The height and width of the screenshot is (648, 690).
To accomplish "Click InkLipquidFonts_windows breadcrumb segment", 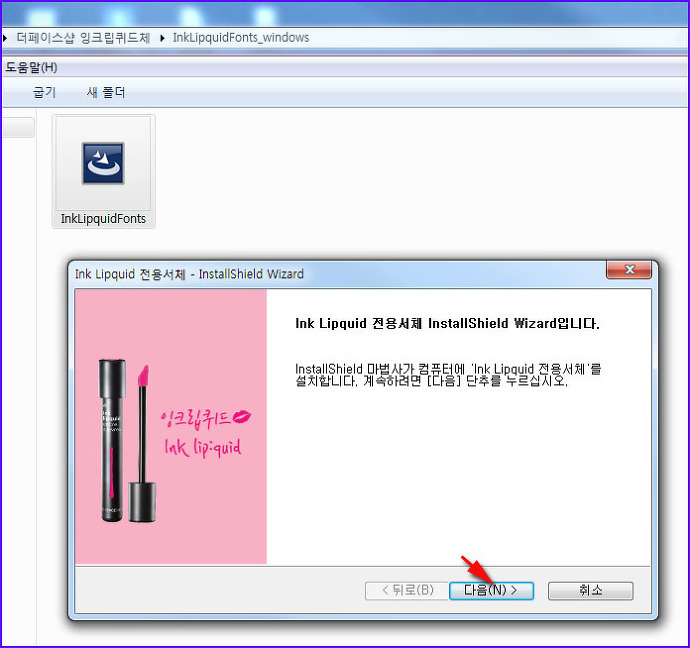I will coord(241,38).
